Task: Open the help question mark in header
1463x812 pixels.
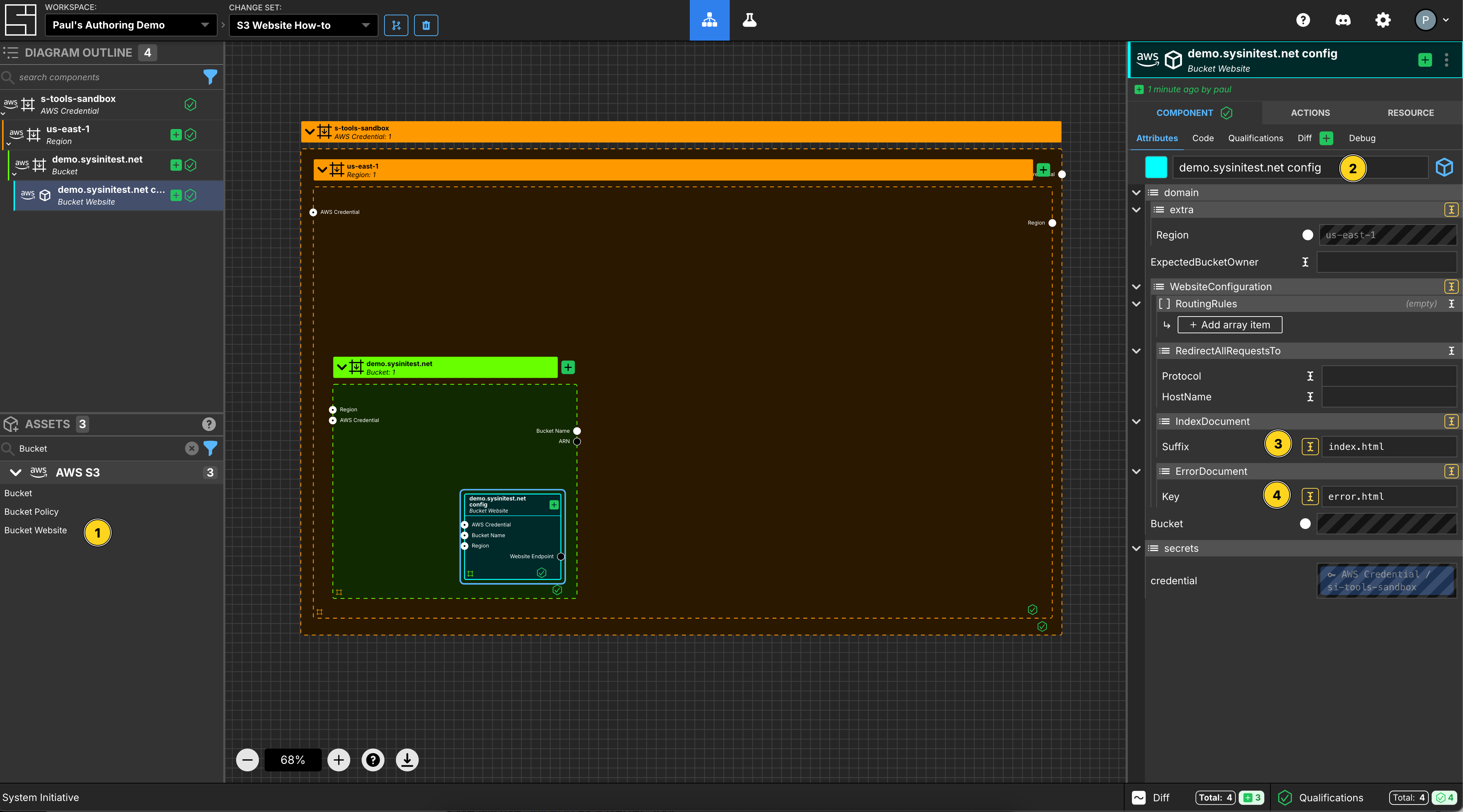Action: tap(1303, 20)
